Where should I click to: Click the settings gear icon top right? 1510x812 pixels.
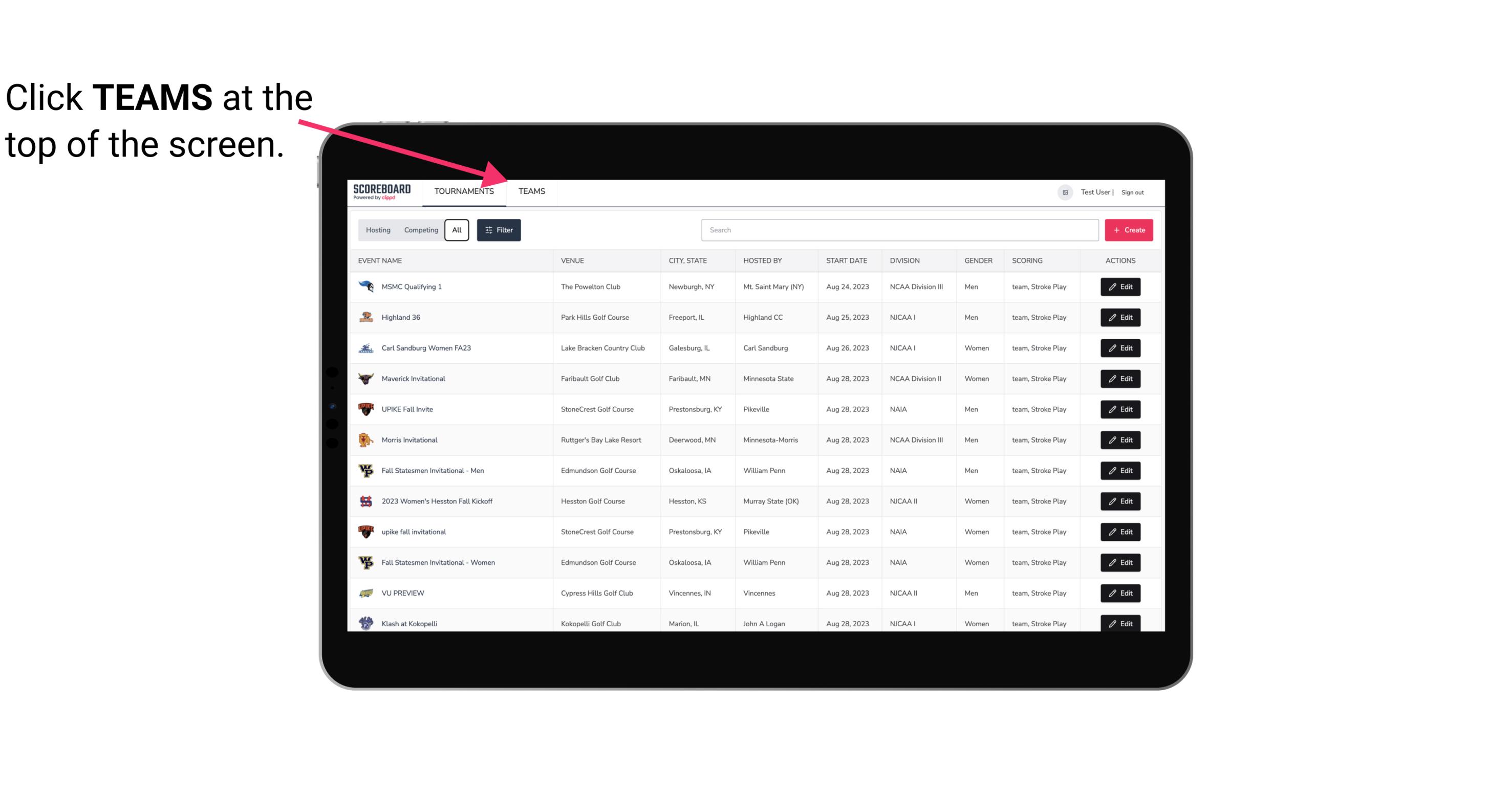tap(1064, 191)
